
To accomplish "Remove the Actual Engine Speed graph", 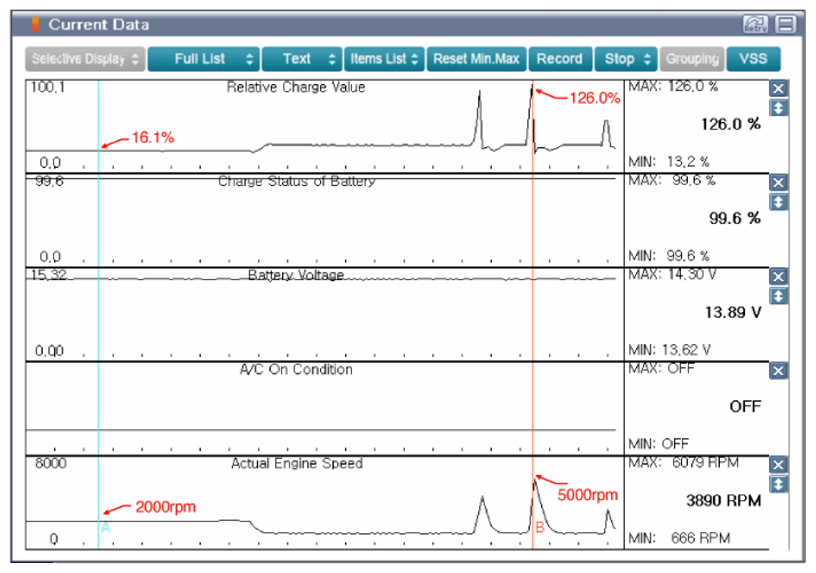I will [779, 464].
